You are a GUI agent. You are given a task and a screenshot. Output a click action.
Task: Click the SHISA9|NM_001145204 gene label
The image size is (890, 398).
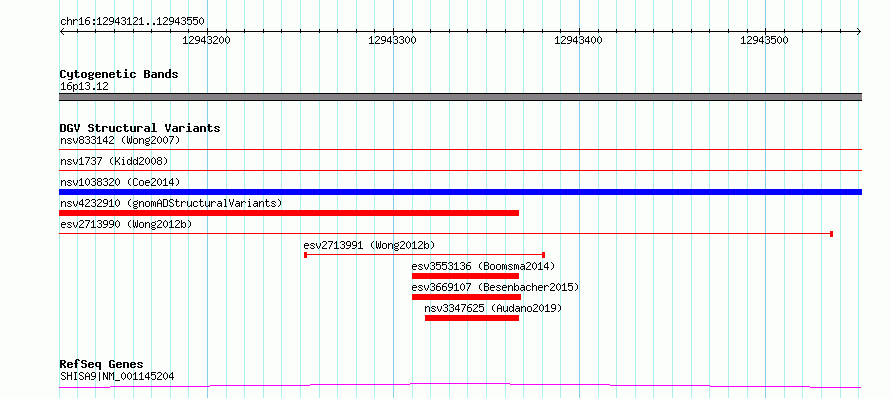point(117,376)
